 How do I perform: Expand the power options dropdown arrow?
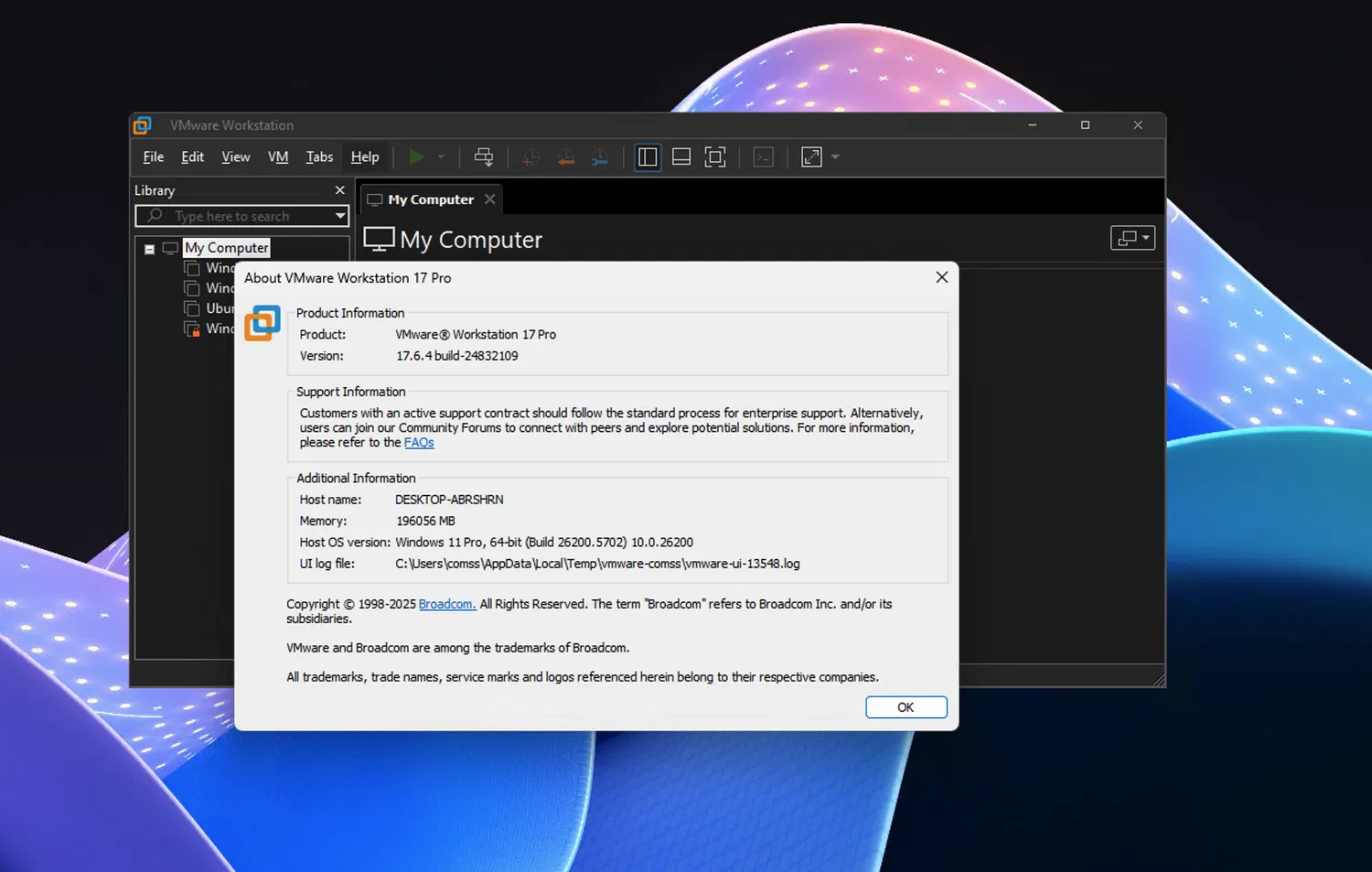[x=441, y=157]
